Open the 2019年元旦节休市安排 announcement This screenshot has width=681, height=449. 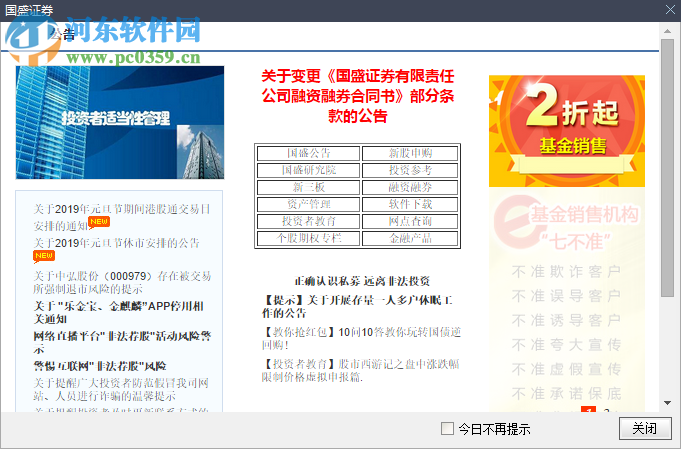point(116,243)
